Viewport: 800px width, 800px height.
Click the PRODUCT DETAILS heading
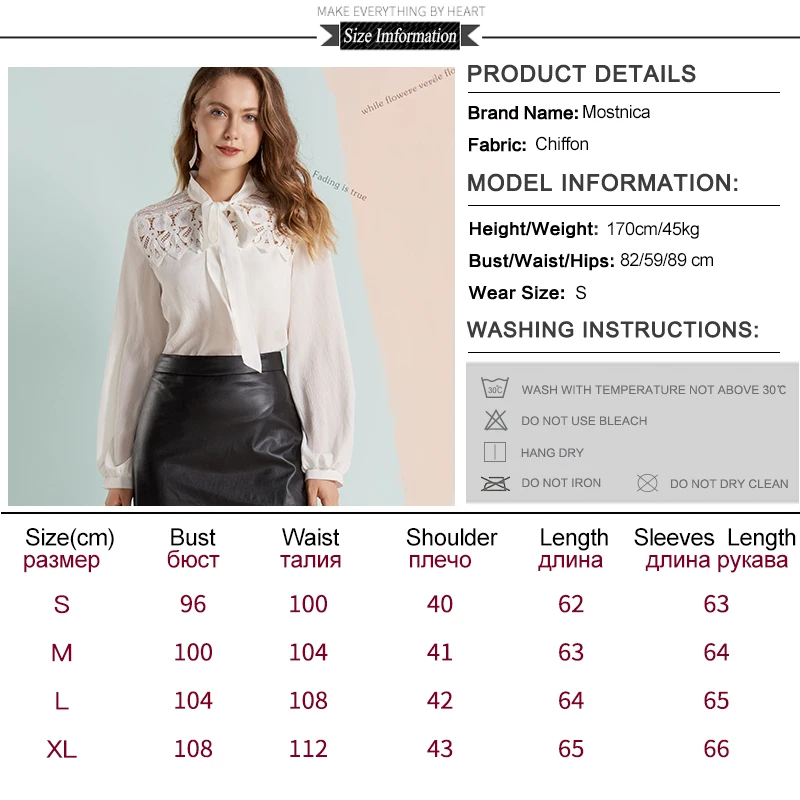click(x=582, y=74)
